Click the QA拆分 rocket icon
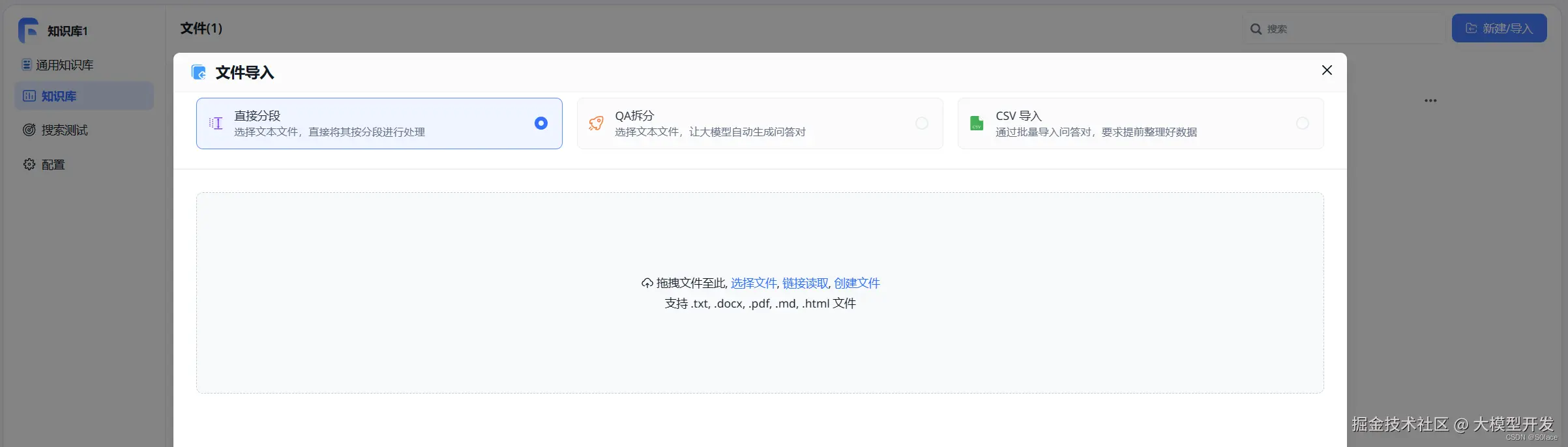 pyautogui.click(x=596, y=123)
